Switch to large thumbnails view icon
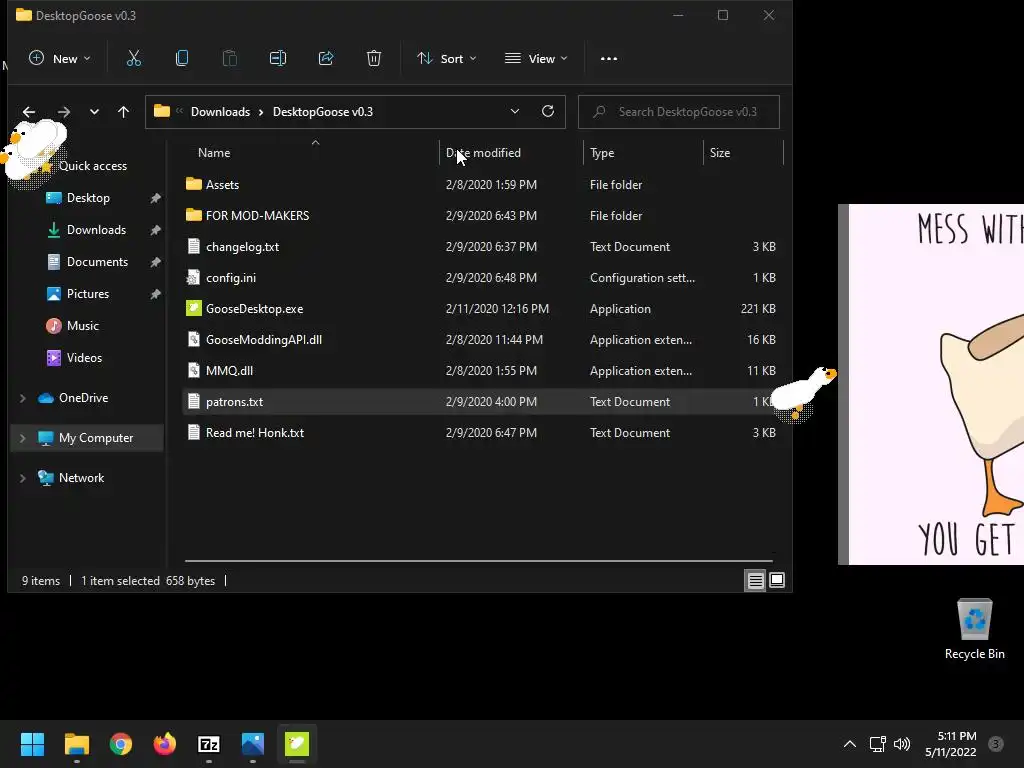 [776, 580]
